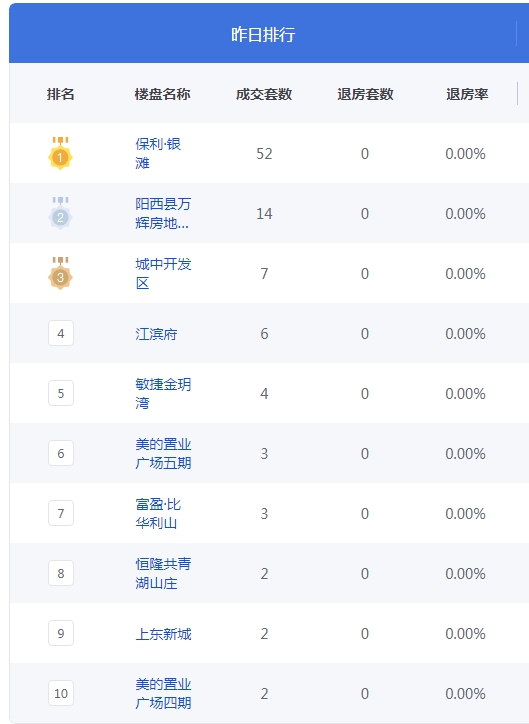
Task: Open the 上东新城 property link
Action: pyautogui.click(x=163, y=634)
